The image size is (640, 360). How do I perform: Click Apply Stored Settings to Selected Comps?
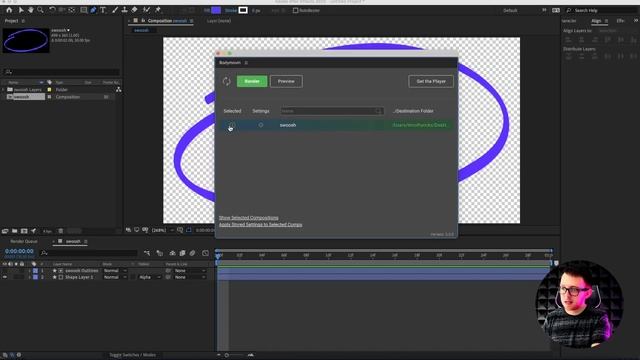point(260,225)
